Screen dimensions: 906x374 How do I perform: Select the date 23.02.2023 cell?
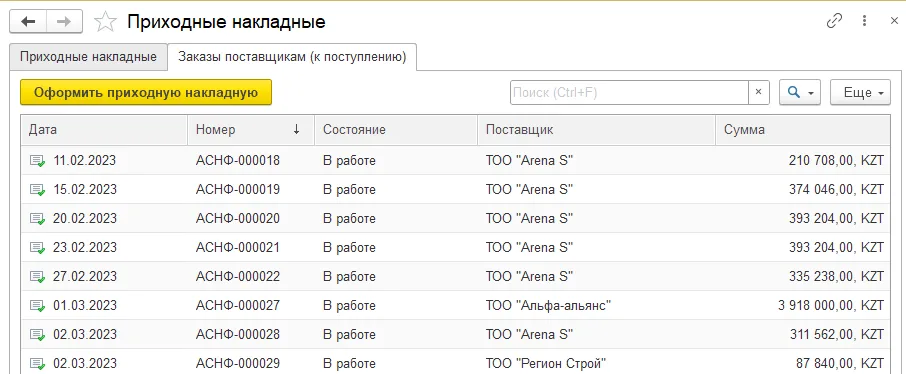[85, 247]
